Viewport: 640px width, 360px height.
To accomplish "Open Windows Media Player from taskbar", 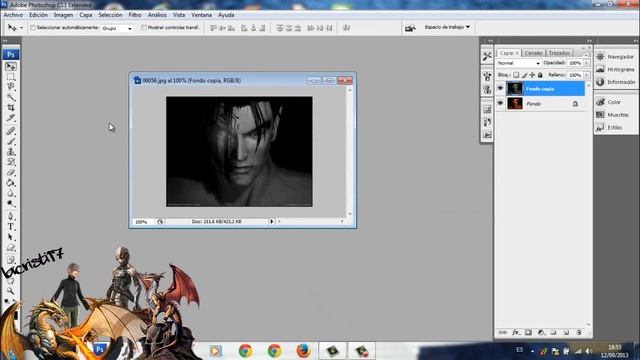I will [x=216, y=351].
